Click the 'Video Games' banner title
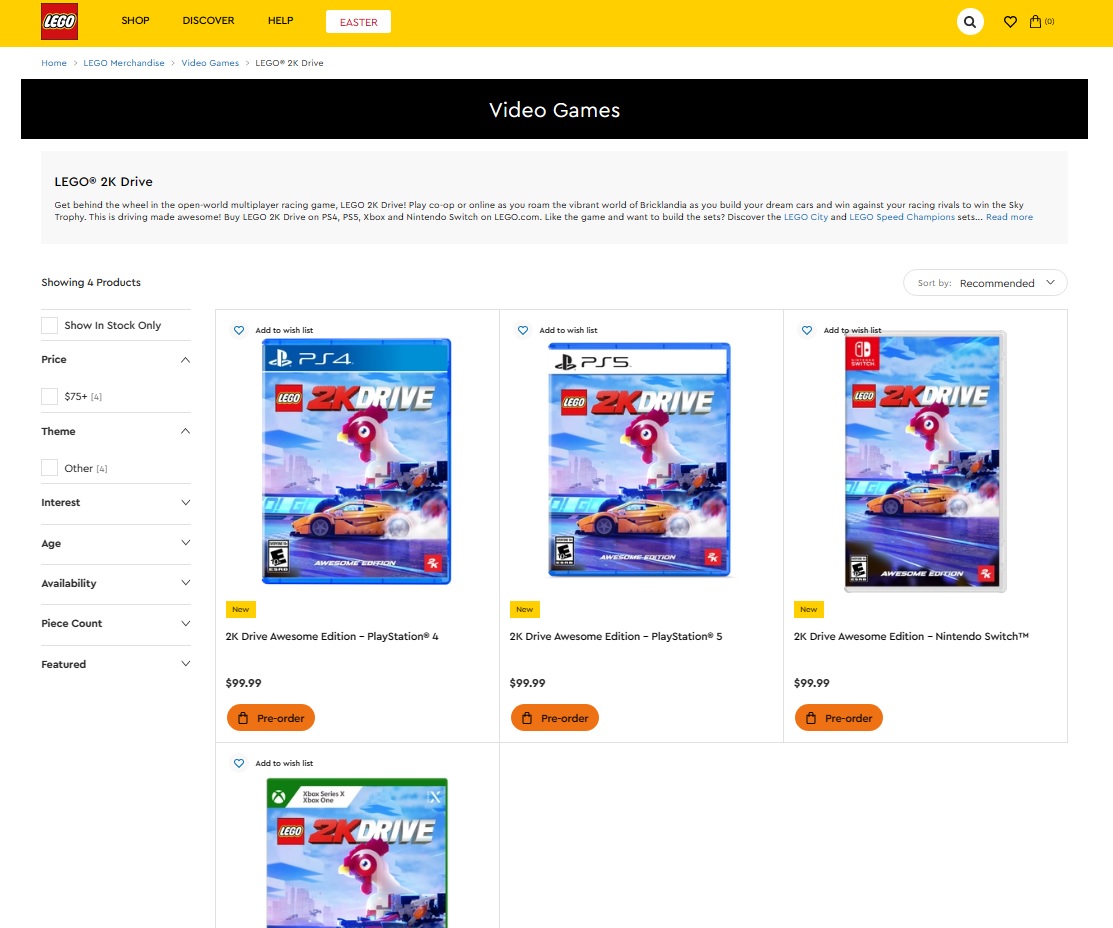This screenshot has height=928, width=1113. coord(554,110)
